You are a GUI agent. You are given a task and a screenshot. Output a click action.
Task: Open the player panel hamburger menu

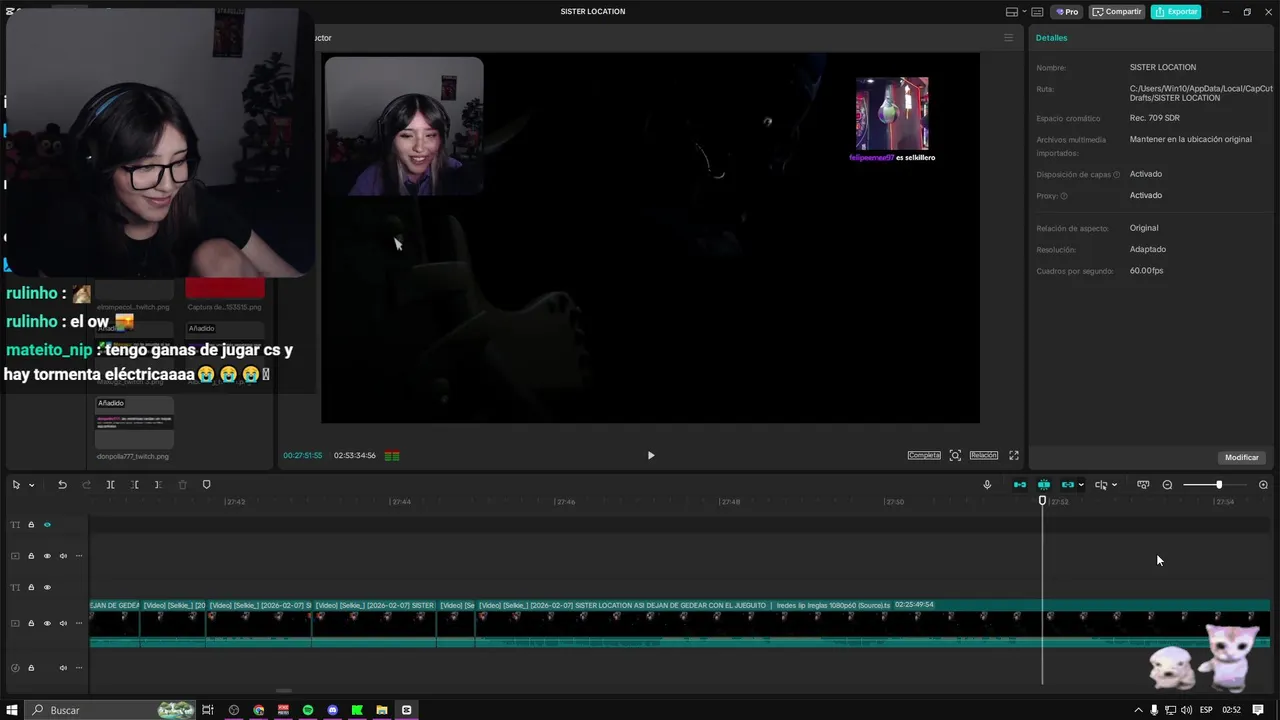pyautogui.click(x=1008, y=38)
